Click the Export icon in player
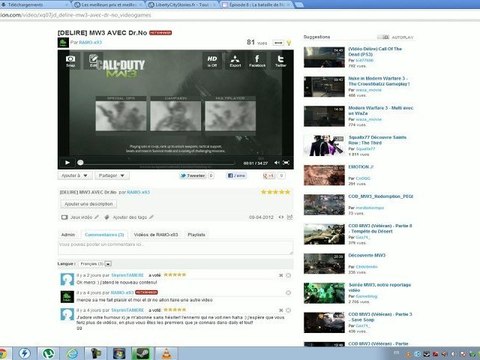480x360 pixels. click(x=235, y=61)
